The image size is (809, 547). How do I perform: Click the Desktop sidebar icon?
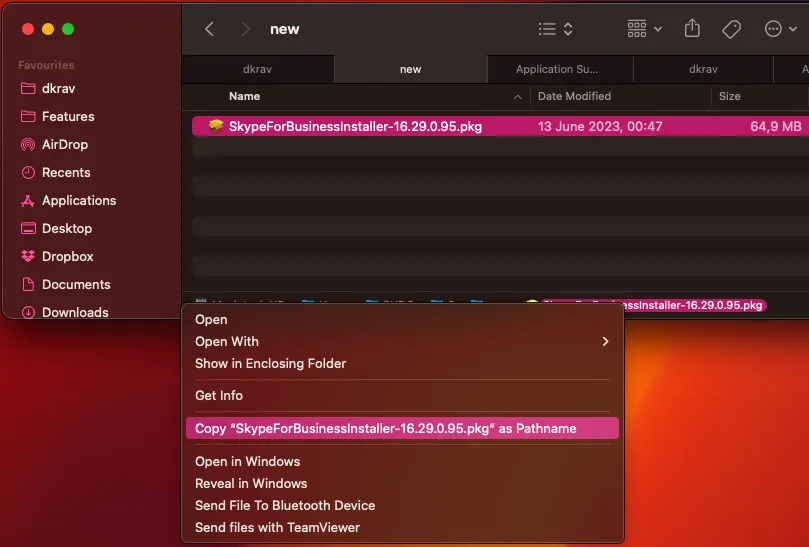(28, 228)
